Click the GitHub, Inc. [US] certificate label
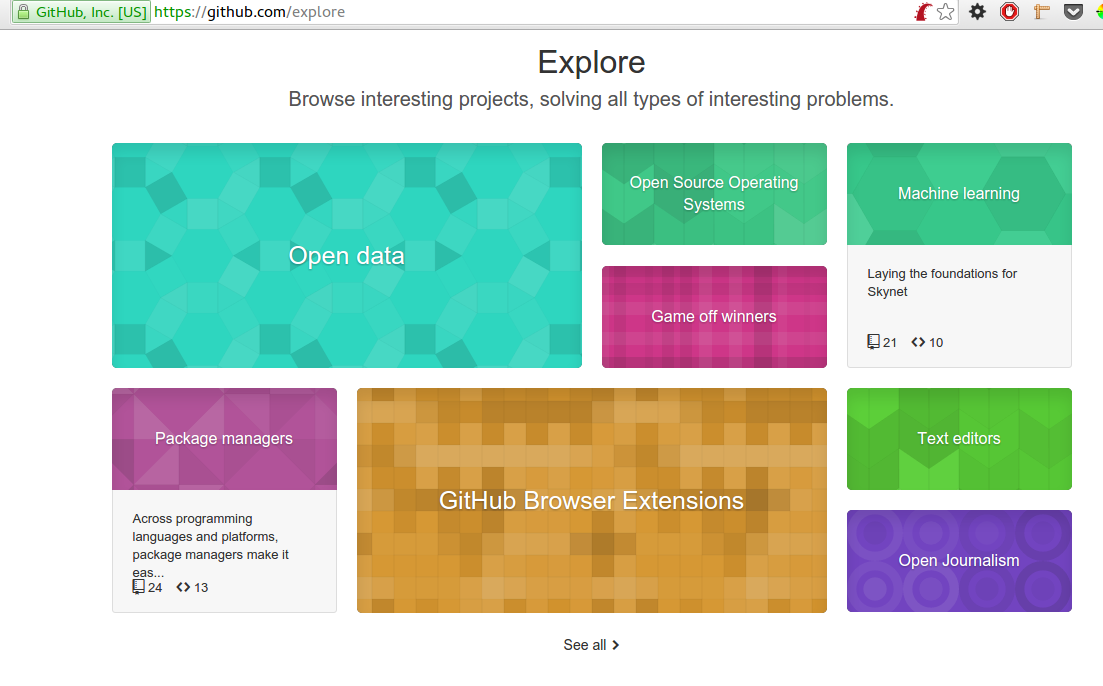This screenshot has height=686, width=1103. tap(91, 12)
